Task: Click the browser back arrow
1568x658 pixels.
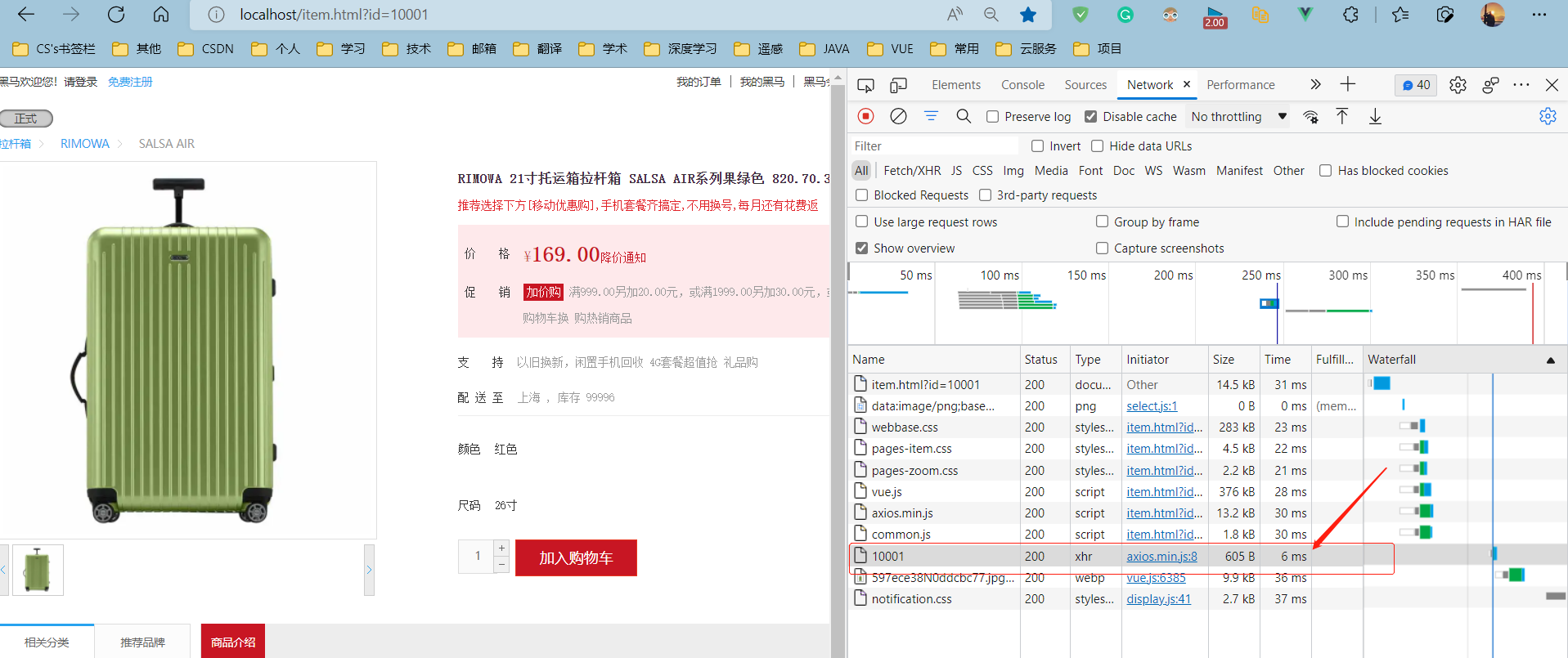Action: point(26,15)
